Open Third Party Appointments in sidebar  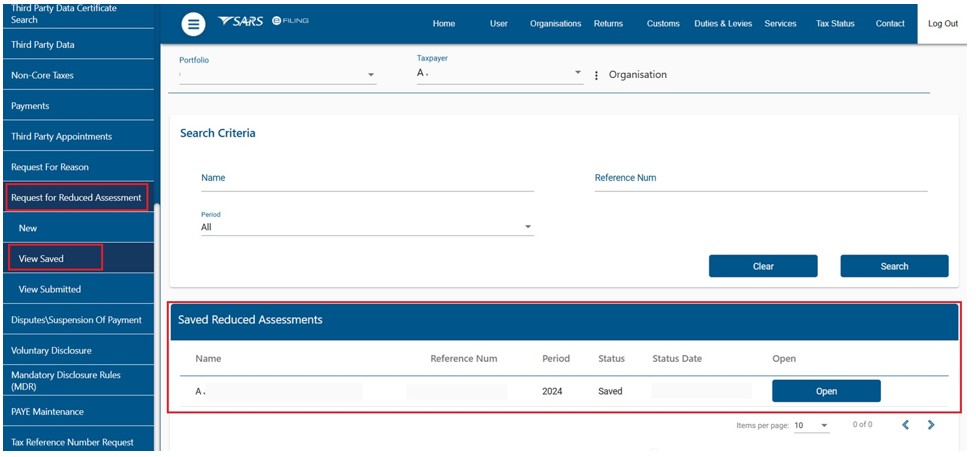tap(78, 136)
